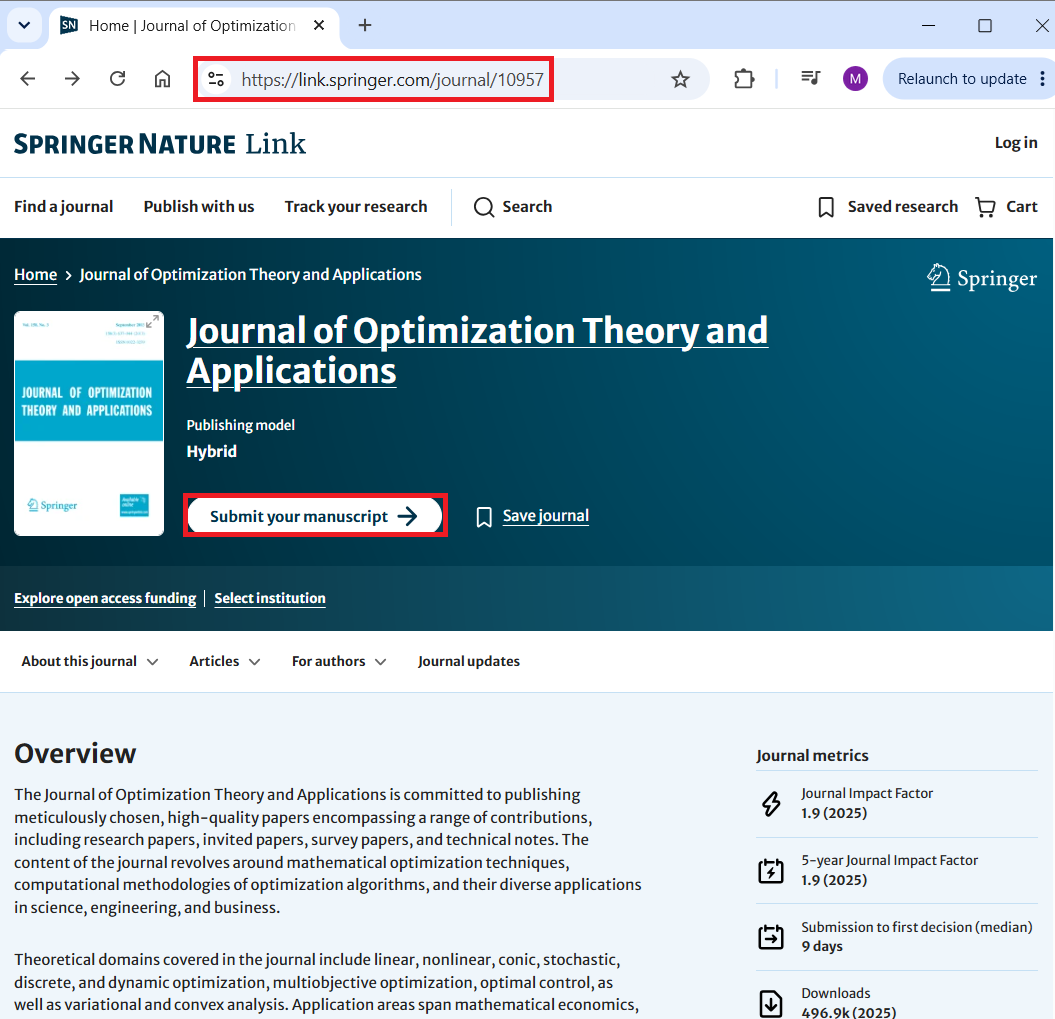Click the Journal Impact Factor lightning icon

point(771,803)
